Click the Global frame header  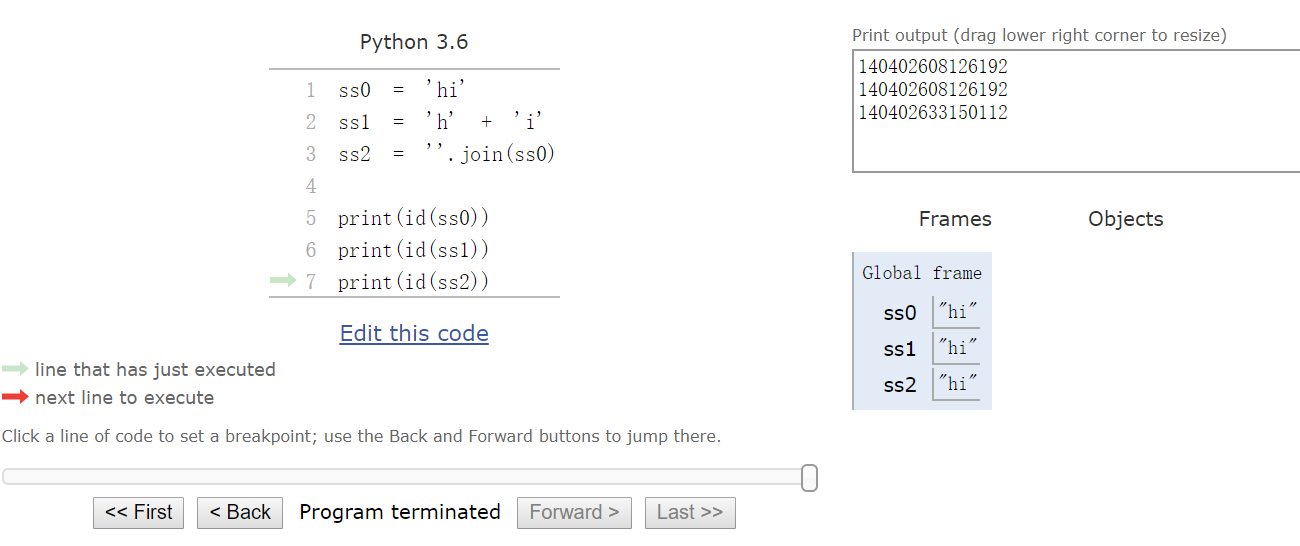click(x=922, y=273)
